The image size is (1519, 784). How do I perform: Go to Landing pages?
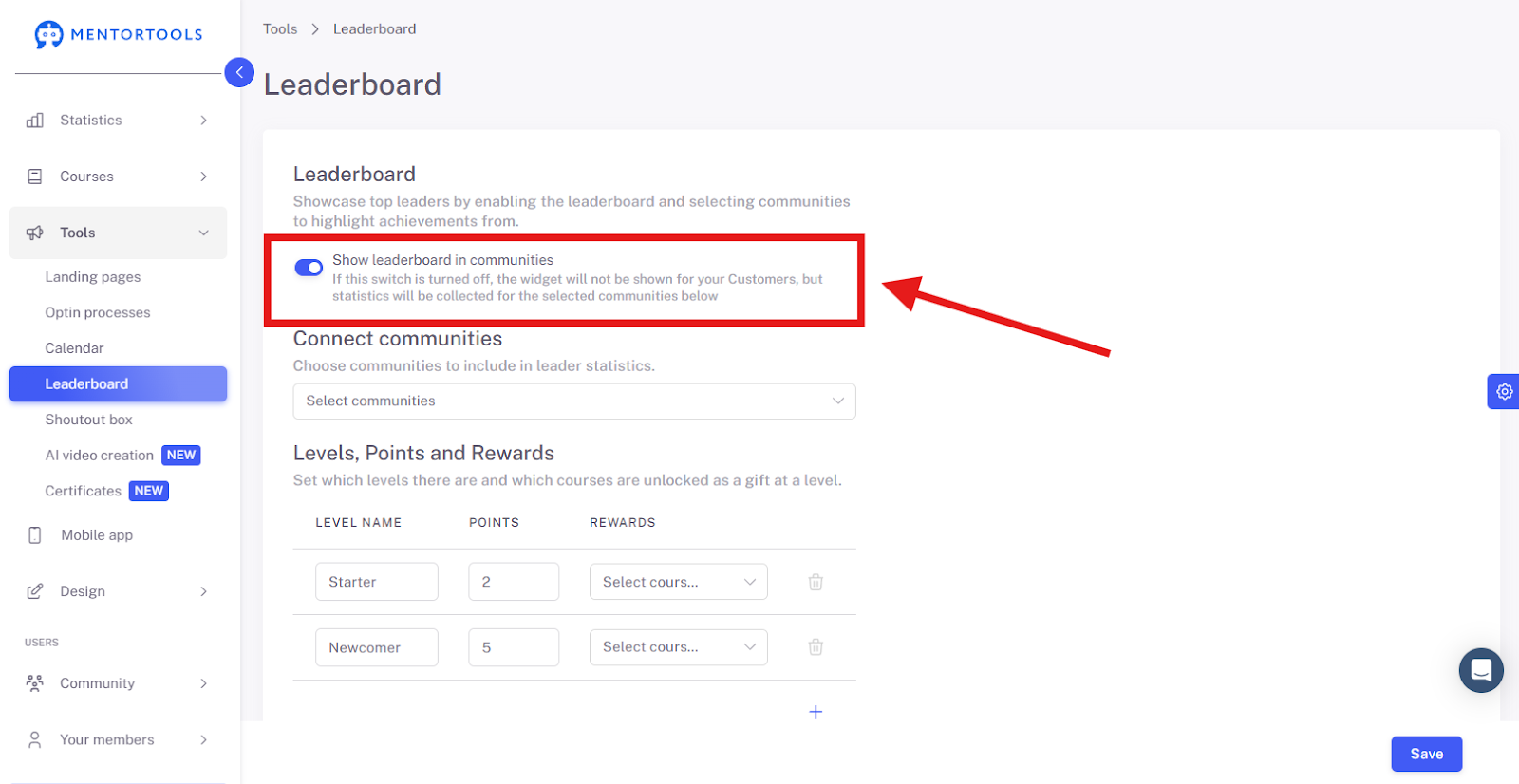click(x=93, y=277)
